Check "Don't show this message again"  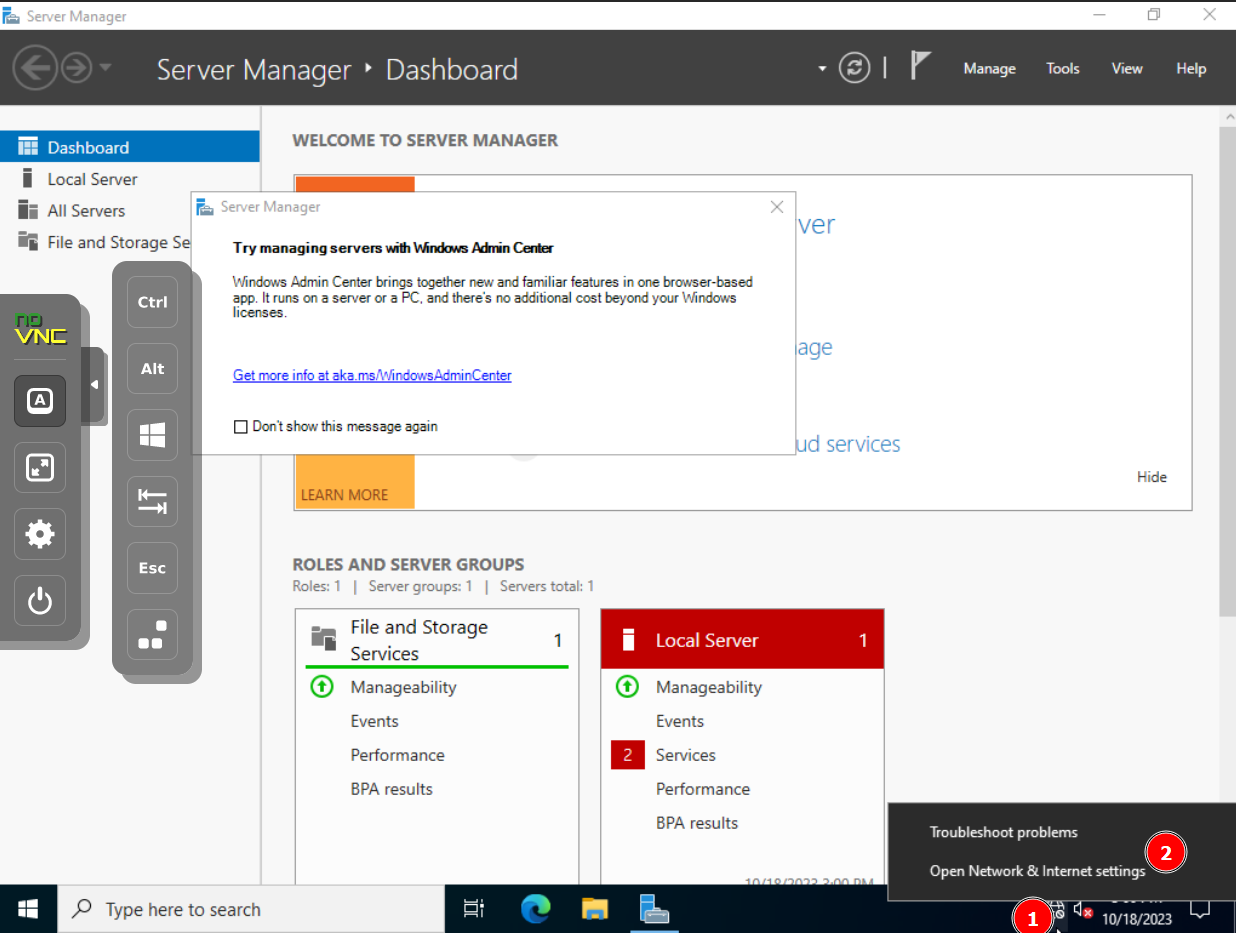(240, 427)
